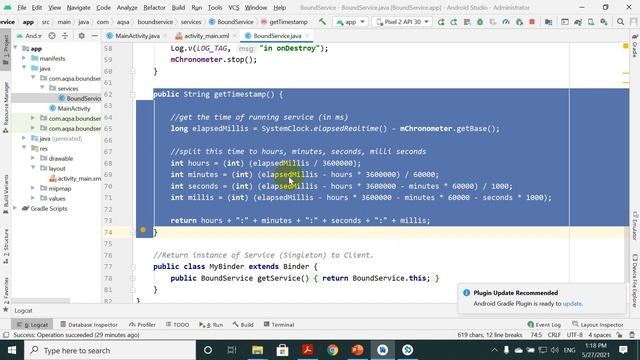Toggle the Build Variants side panel

[6, 194]
